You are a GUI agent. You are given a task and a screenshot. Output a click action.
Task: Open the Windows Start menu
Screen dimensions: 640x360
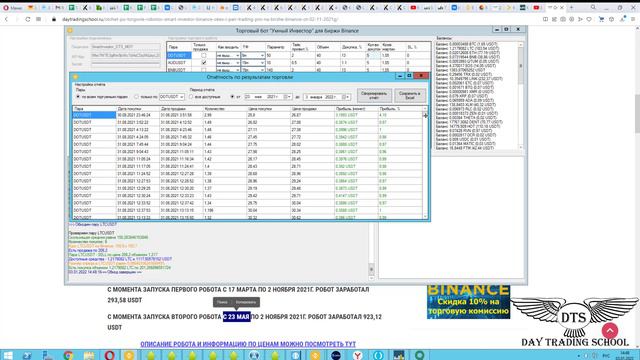click(x=8, y=355)
